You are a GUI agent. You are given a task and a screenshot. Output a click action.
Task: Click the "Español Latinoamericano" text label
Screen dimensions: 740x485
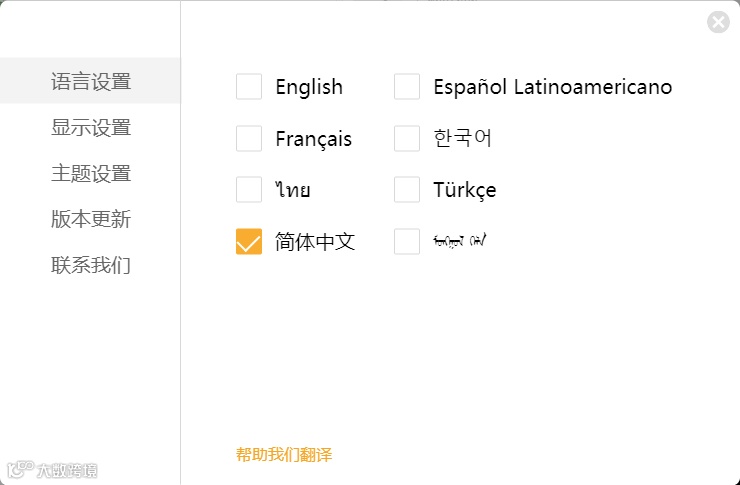click(x=552, y=87)
